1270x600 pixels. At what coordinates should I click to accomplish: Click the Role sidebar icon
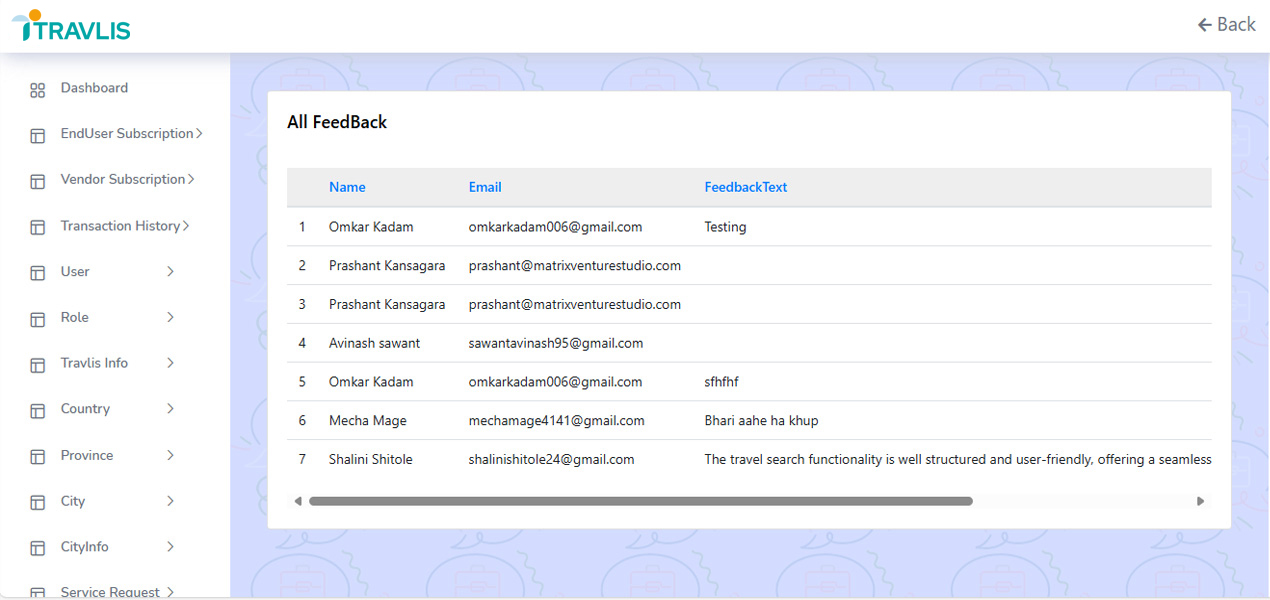coord(37,318)
